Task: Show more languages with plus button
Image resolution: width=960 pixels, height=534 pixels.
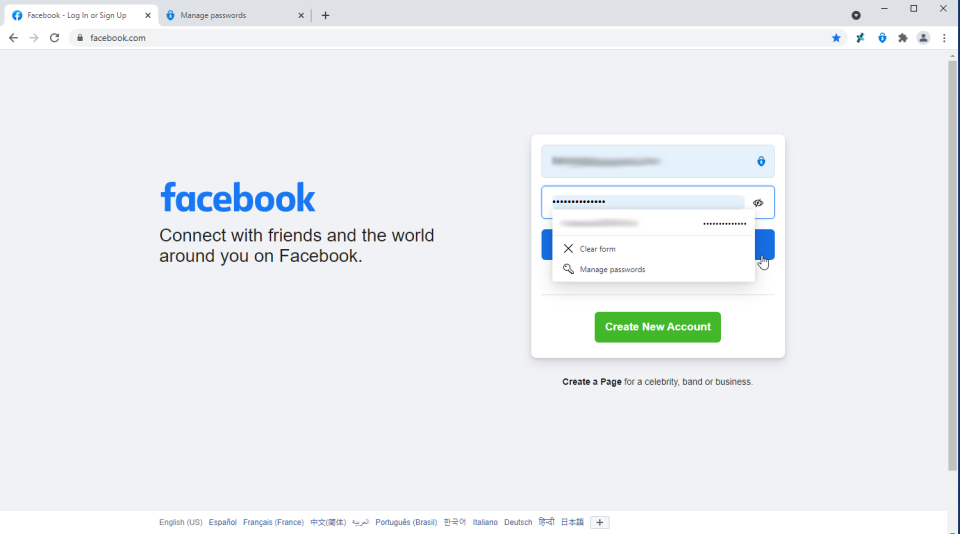Action: pyautogui.click(x=600, y=522)
